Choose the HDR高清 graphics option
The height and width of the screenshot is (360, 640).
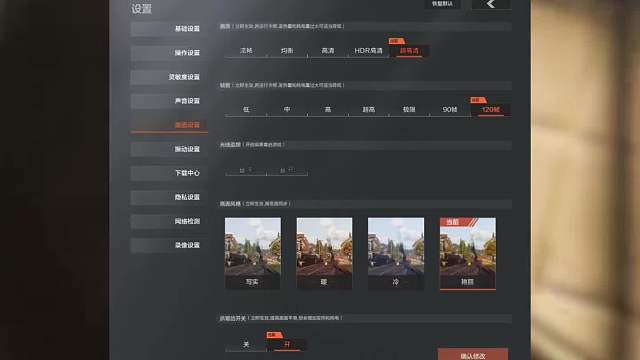coord(368,51)
